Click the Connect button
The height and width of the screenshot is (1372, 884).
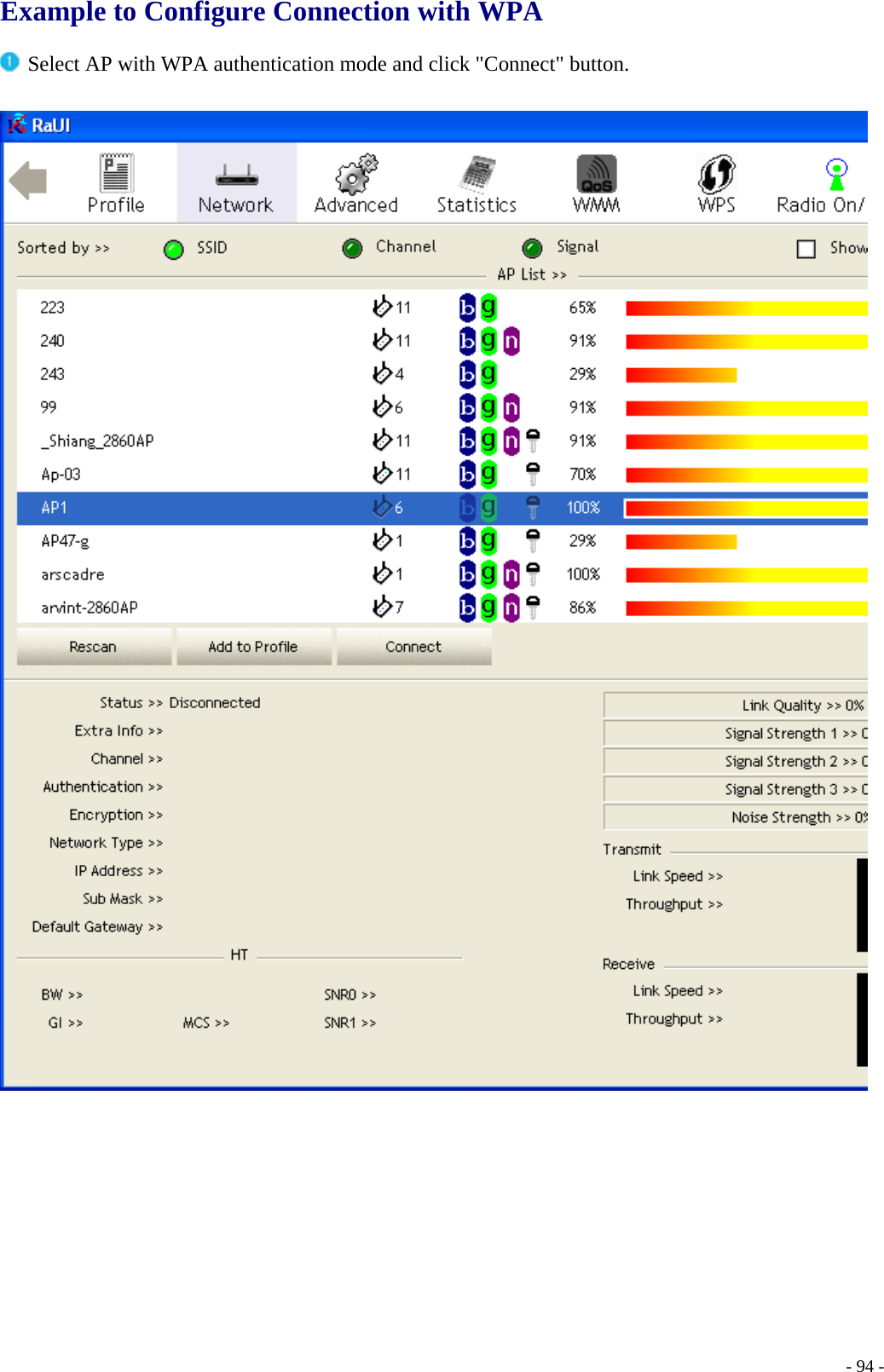coord(413,647)
